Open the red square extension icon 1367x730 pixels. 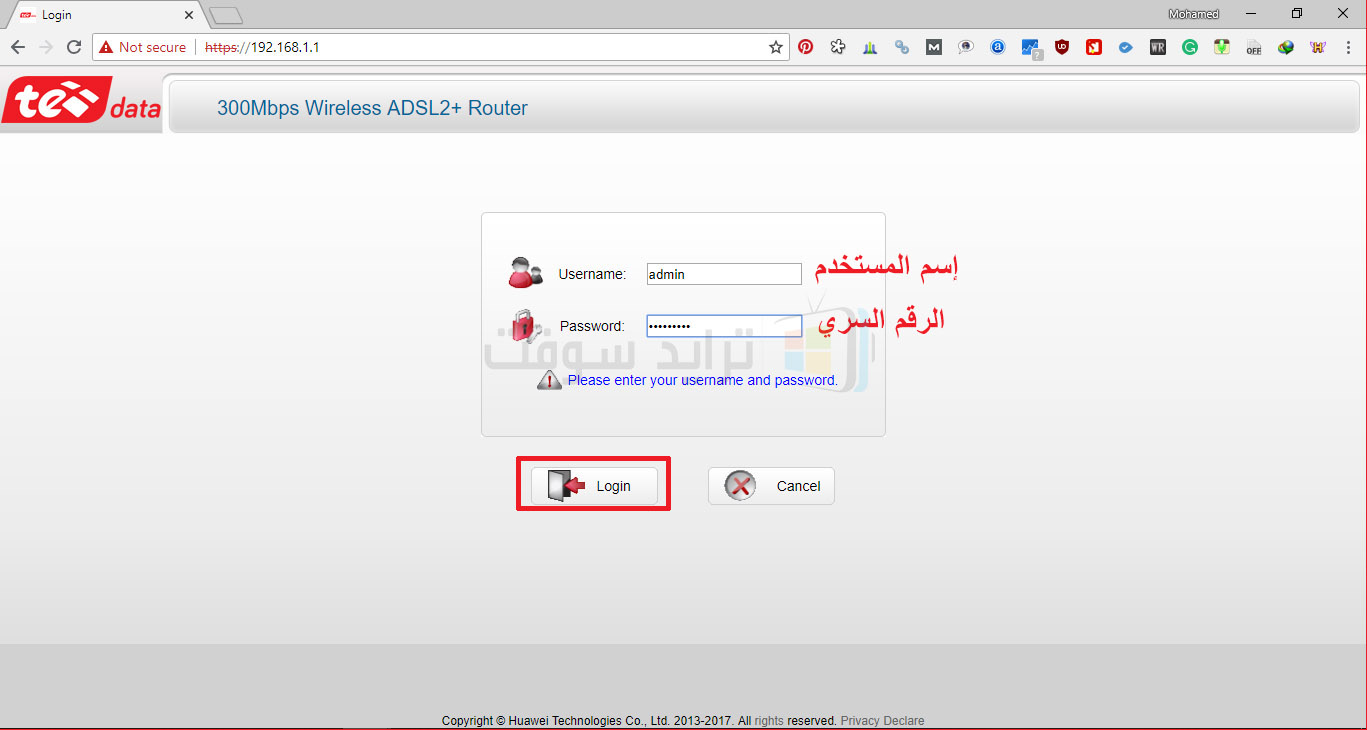coord(1094,47)
